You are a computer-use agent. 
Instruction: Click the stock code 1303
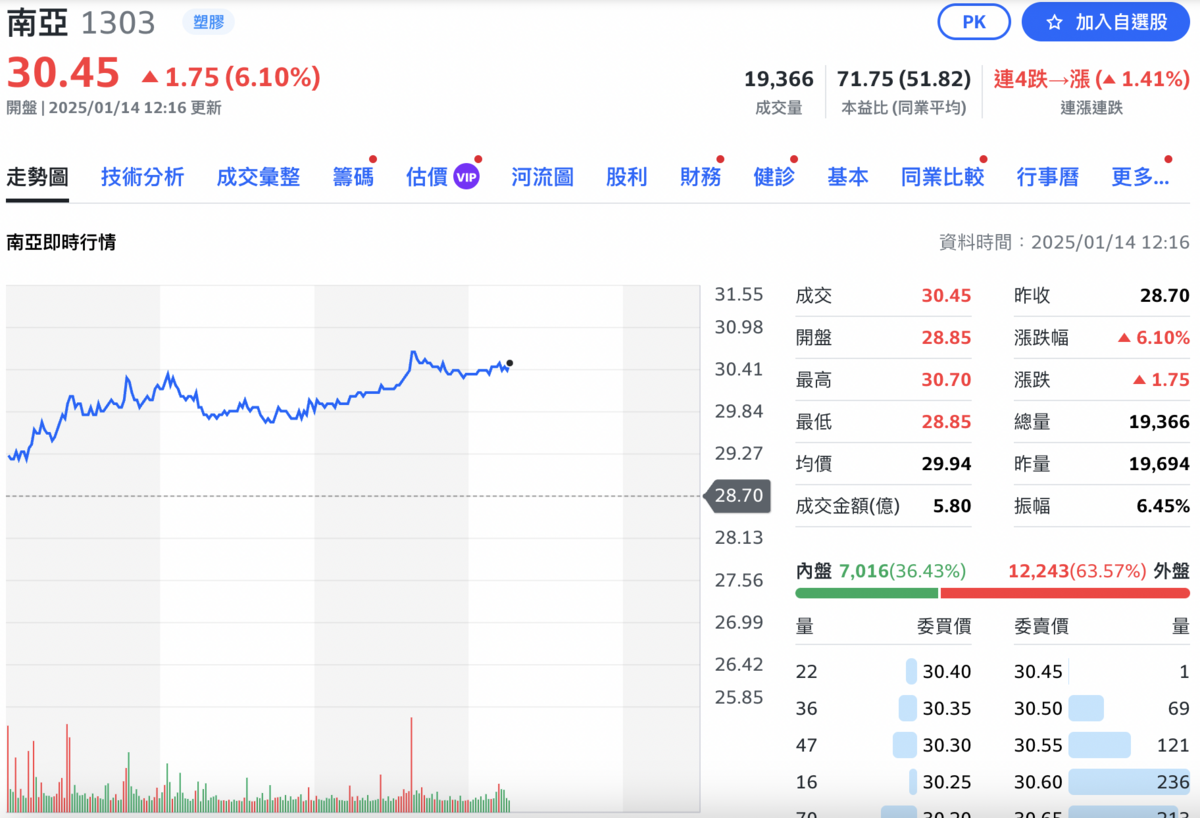[118, 22]
